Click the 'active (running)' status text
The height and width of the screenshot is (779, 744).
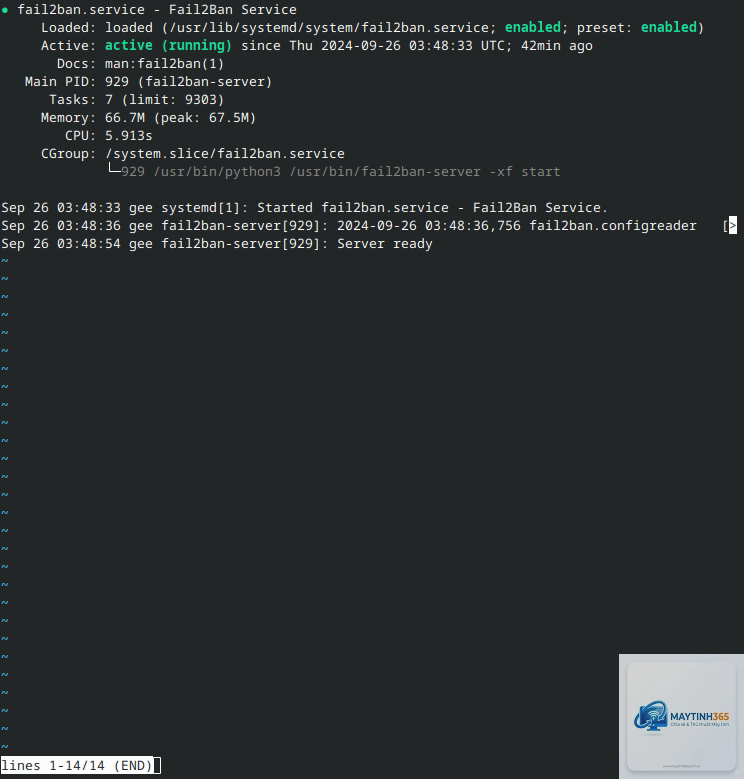tap(168, 46)
